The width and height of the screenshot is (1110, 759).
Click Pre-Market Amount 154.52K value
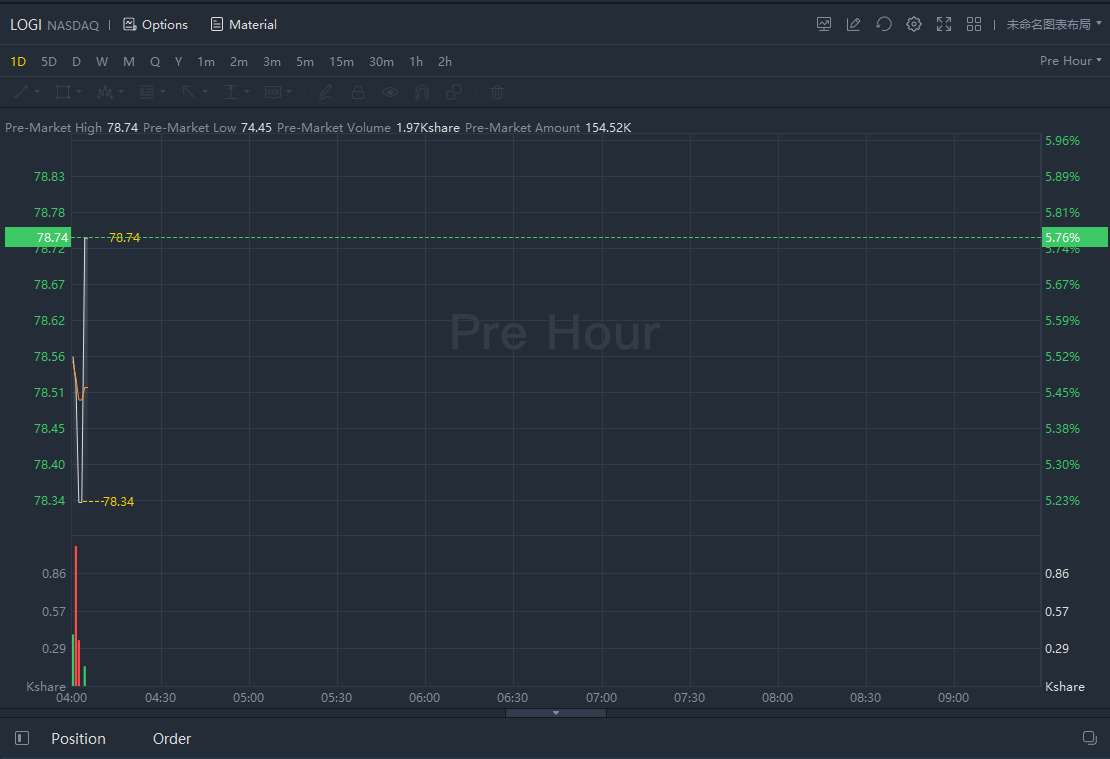click(608, 127)
